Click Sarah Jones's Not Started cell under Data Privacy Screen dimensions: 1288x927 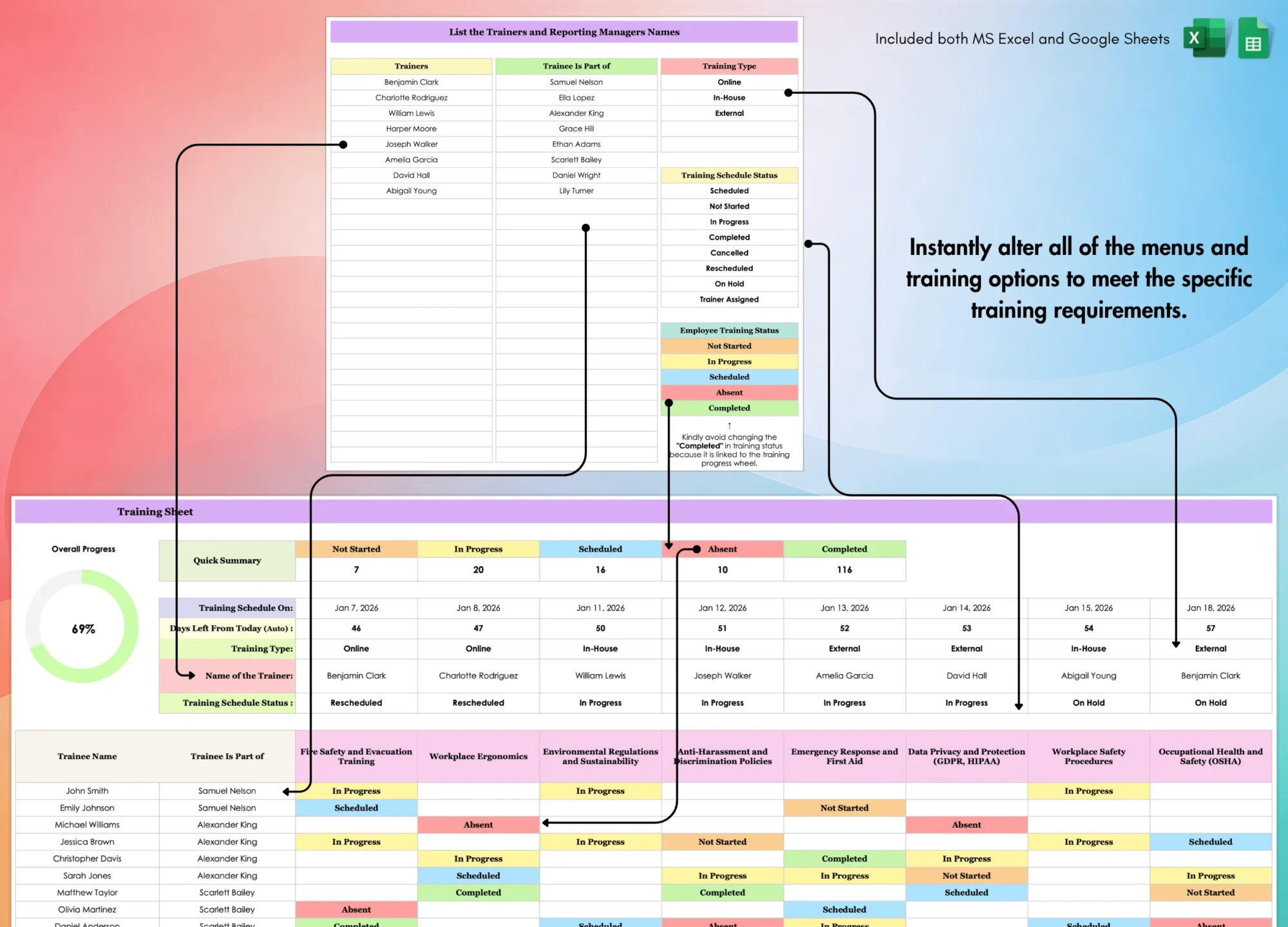[967, 876]
